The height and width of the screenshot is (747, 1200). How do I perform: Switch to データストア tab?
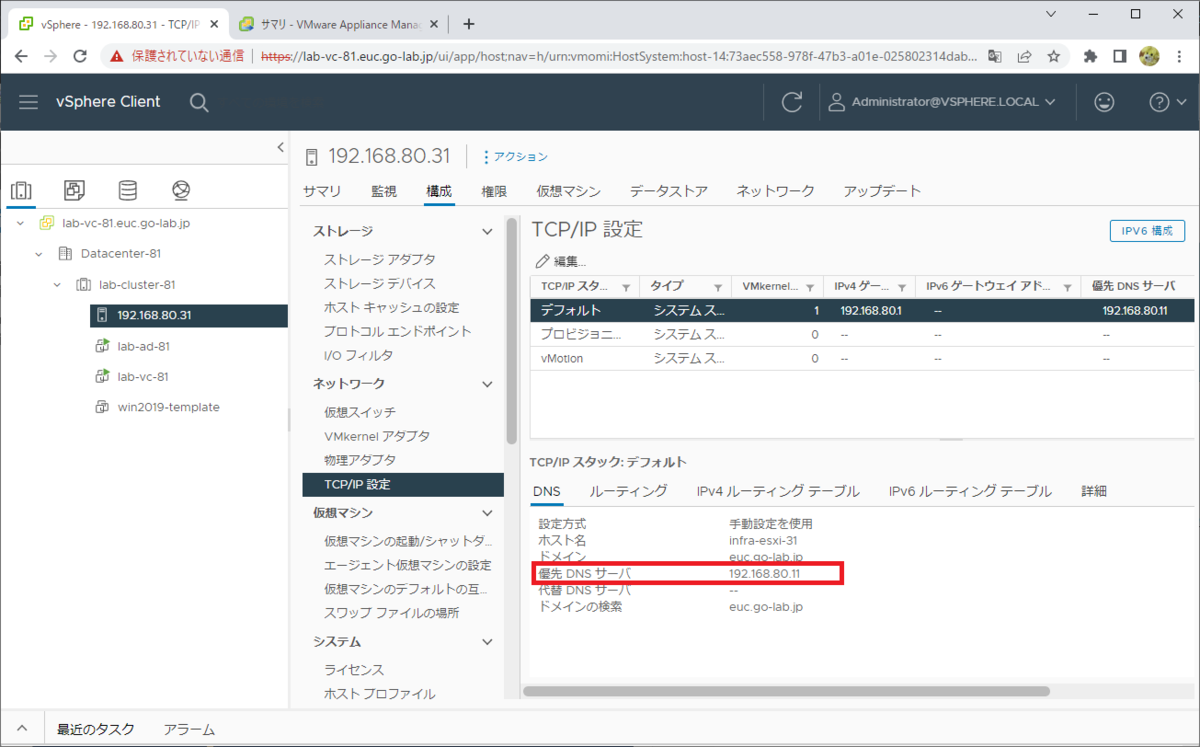point(669,191)
